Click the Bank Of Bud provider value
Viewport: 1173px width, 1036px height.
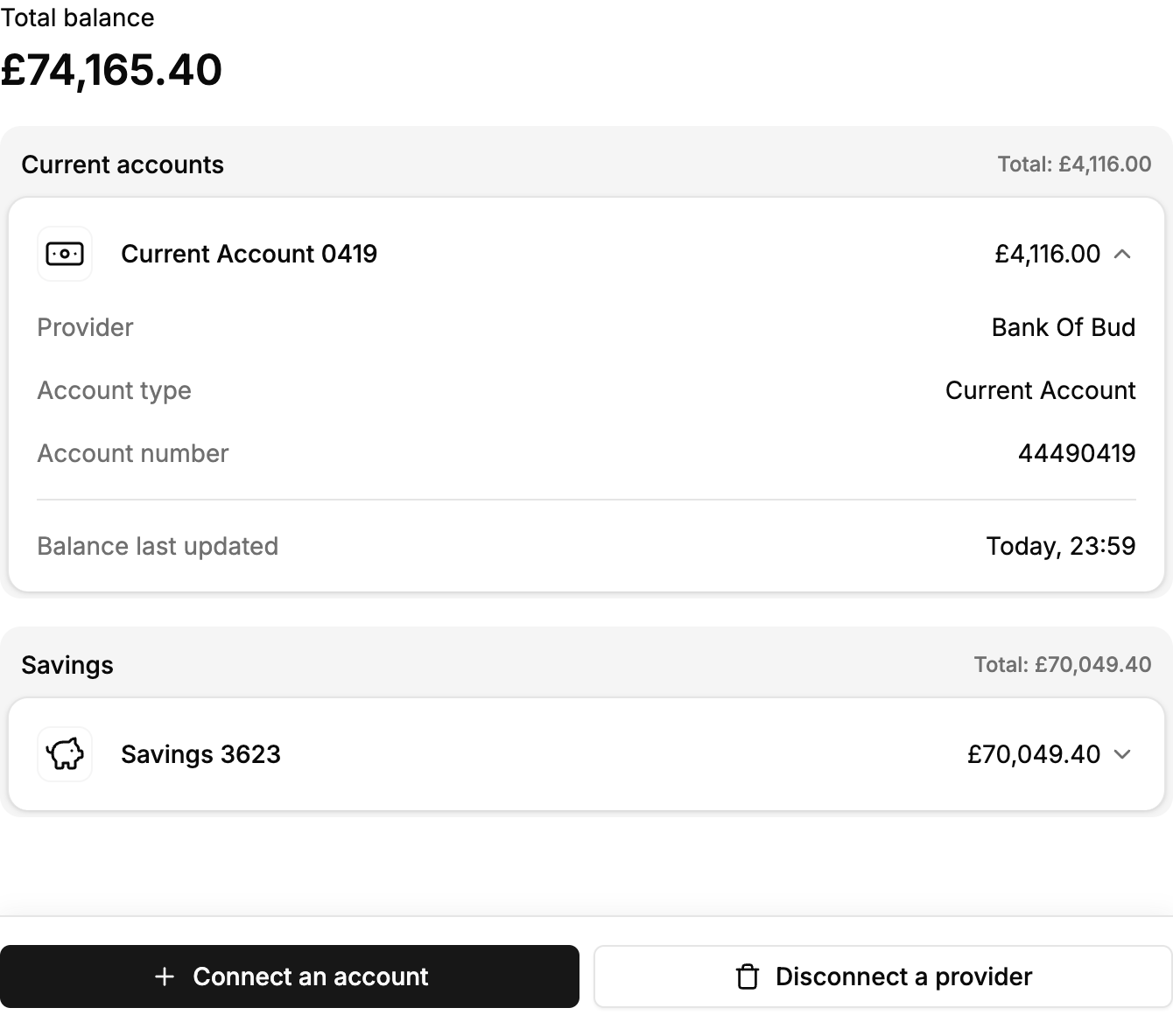(x=1063, y=327)
